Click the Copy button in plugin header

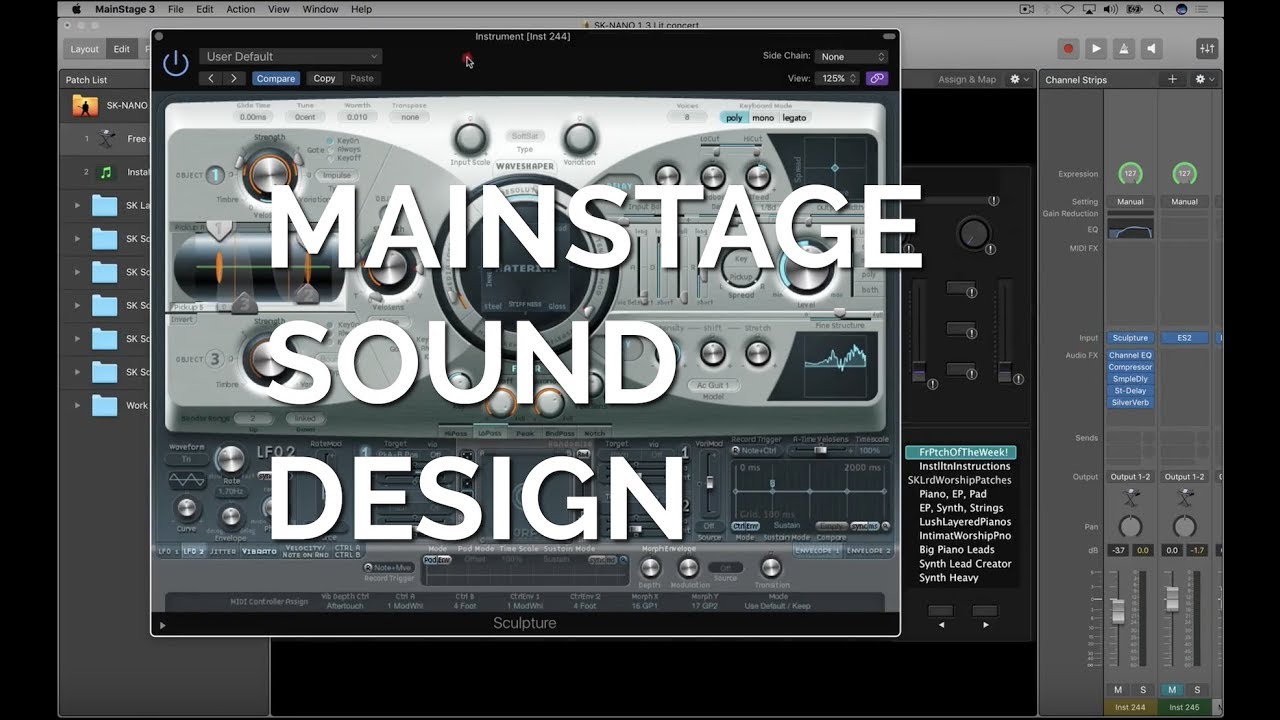click(x=325, y=78)
